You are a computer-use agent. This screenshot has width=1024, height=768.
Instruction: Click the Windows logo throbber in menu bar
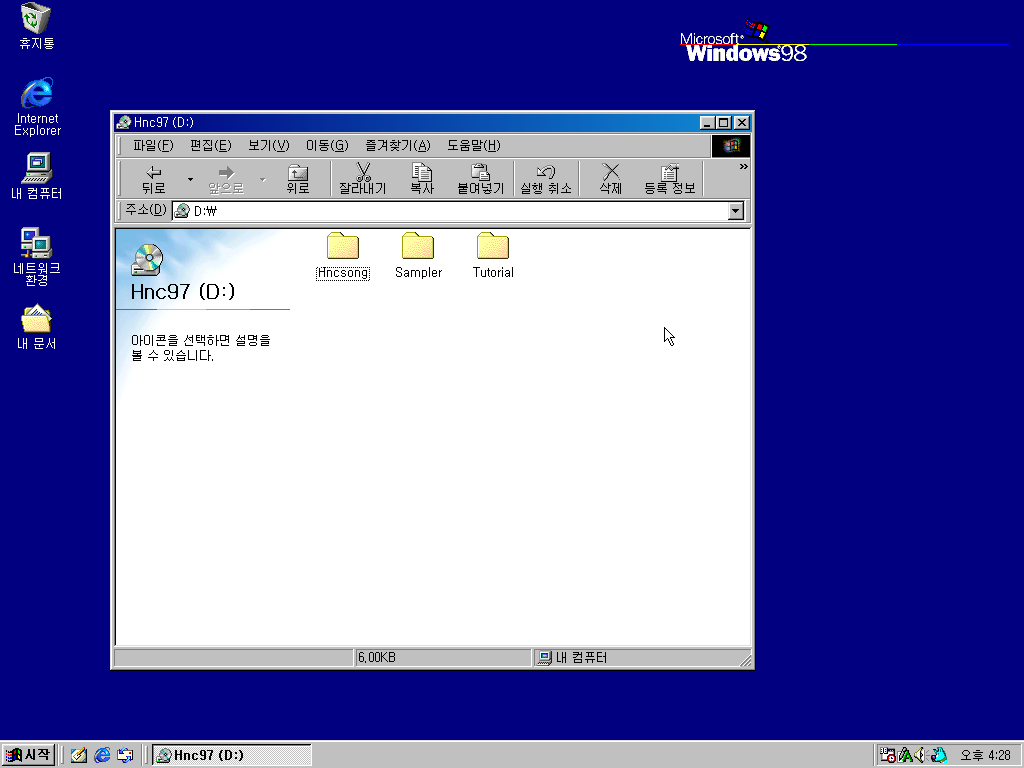click(x=731, y=146)
